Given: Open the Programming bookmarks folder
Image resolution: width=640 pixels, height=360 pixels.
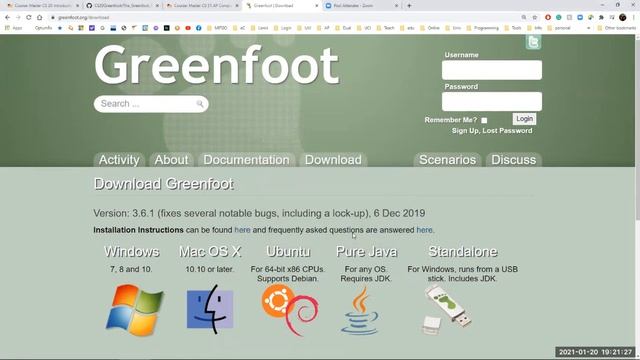Looking at the screenshot, I should pyautogui.click(x=483, y=28).
